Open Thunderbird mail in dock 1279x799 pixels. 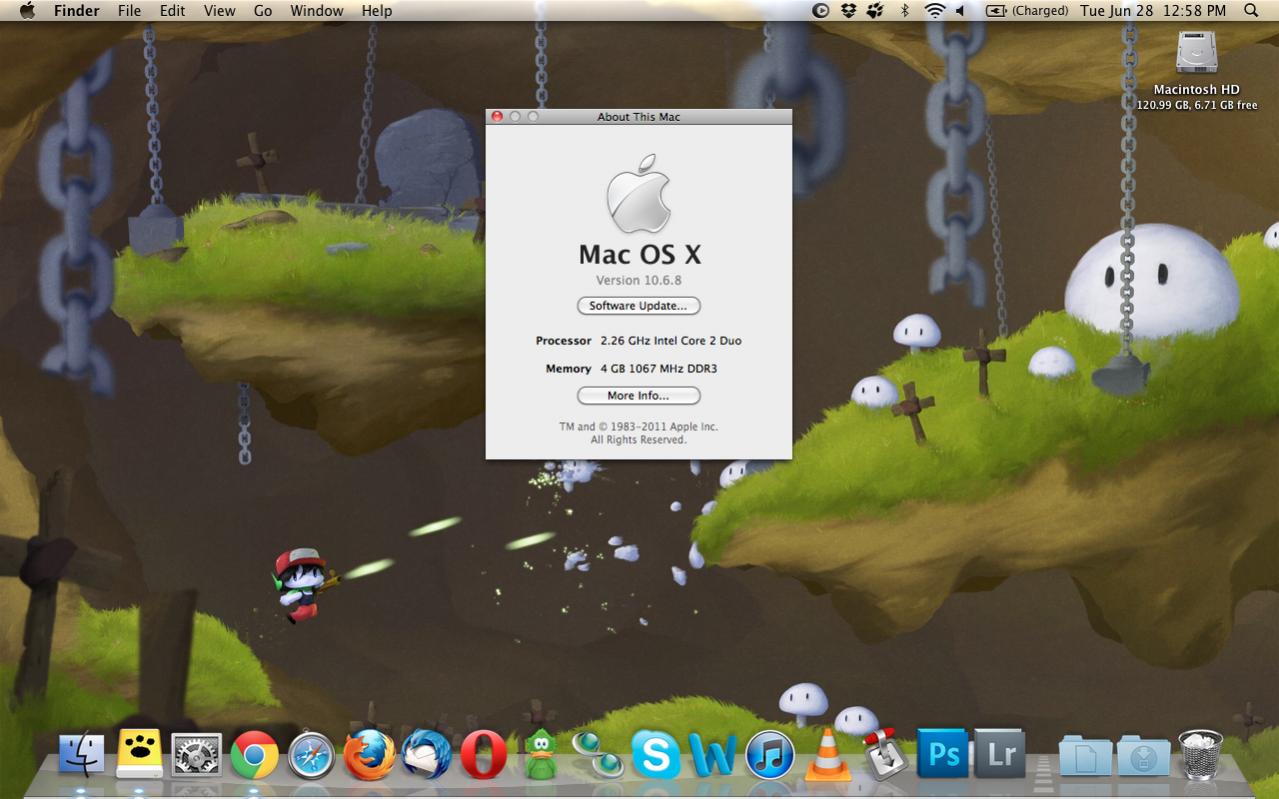426,755
